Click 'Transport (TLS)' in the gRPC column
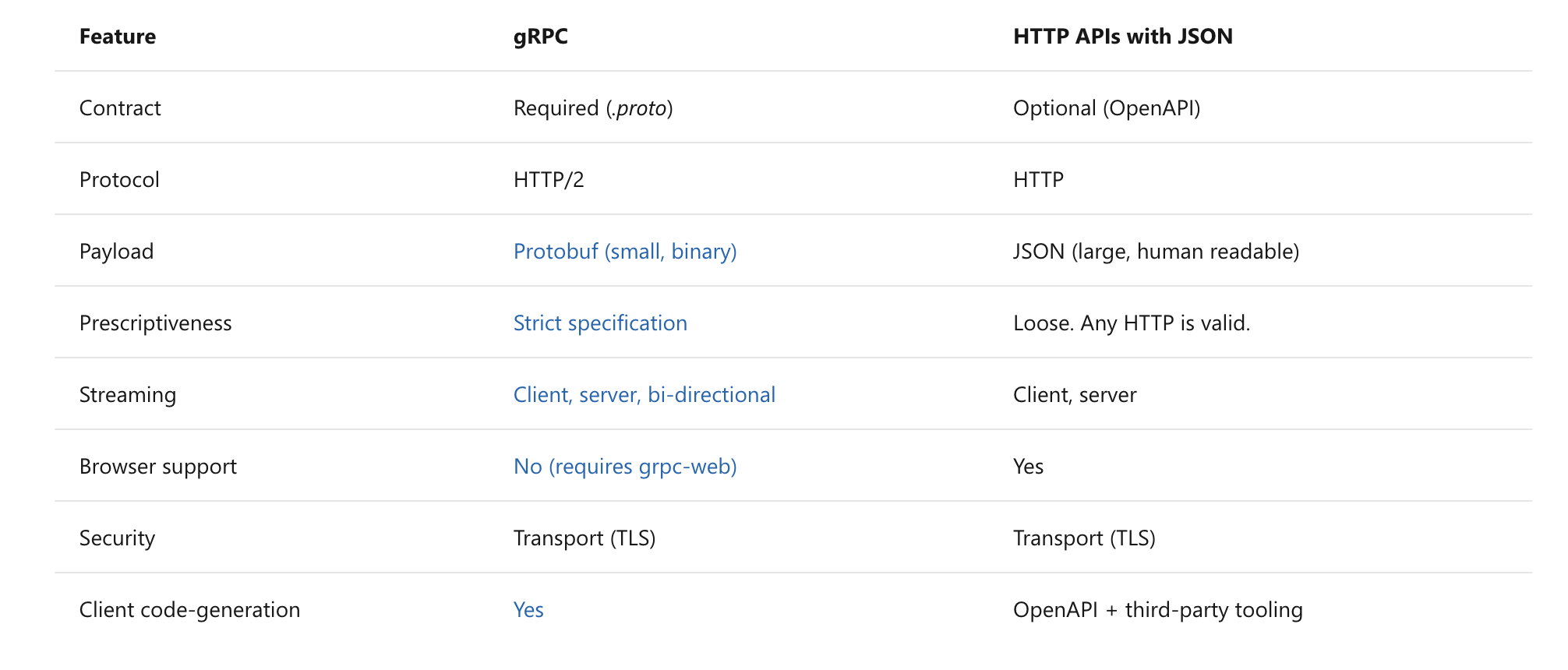Viewport: 1568px width, 670px height. pos(584,538)
